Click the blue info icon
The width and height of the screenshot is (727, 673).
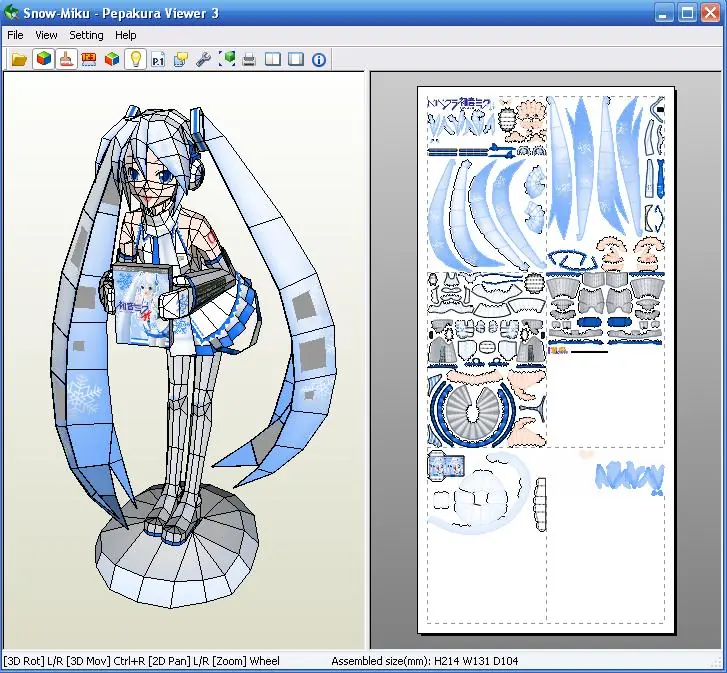point(319,59)
